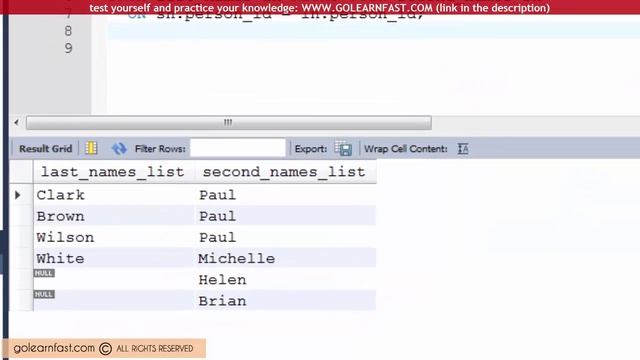Click line number 8 in the editor gutter
The height and width of the screenshot is (360, 640).
(68, 31)
